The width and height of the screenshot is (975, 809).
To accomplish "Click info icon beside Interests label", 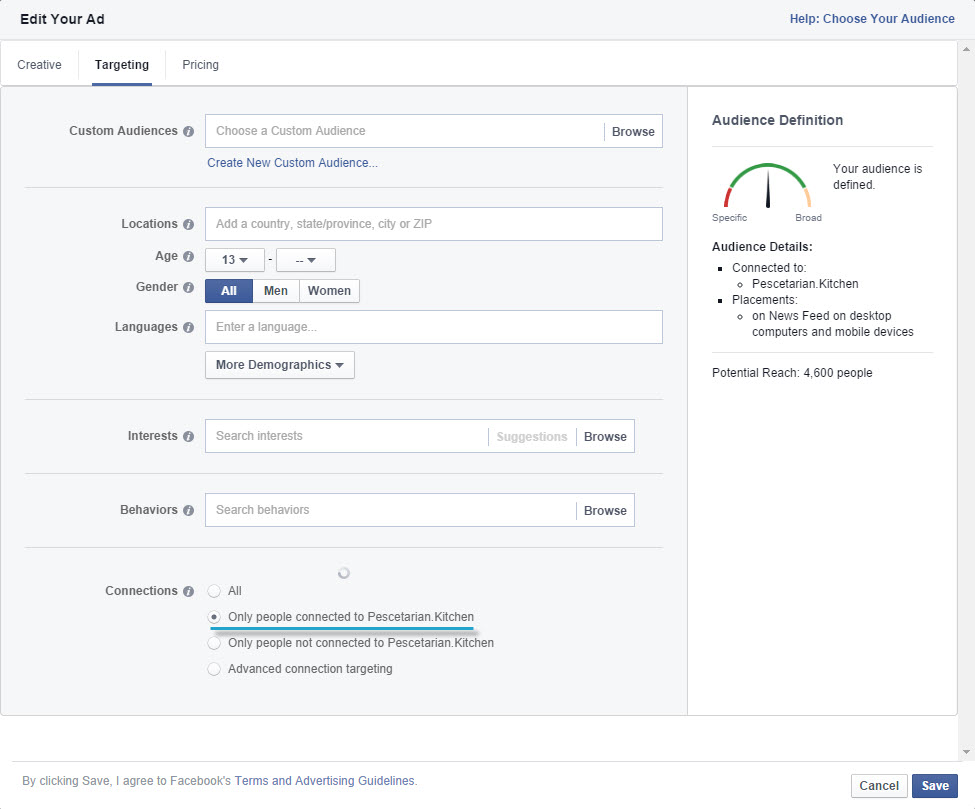I will pos(188,437).
